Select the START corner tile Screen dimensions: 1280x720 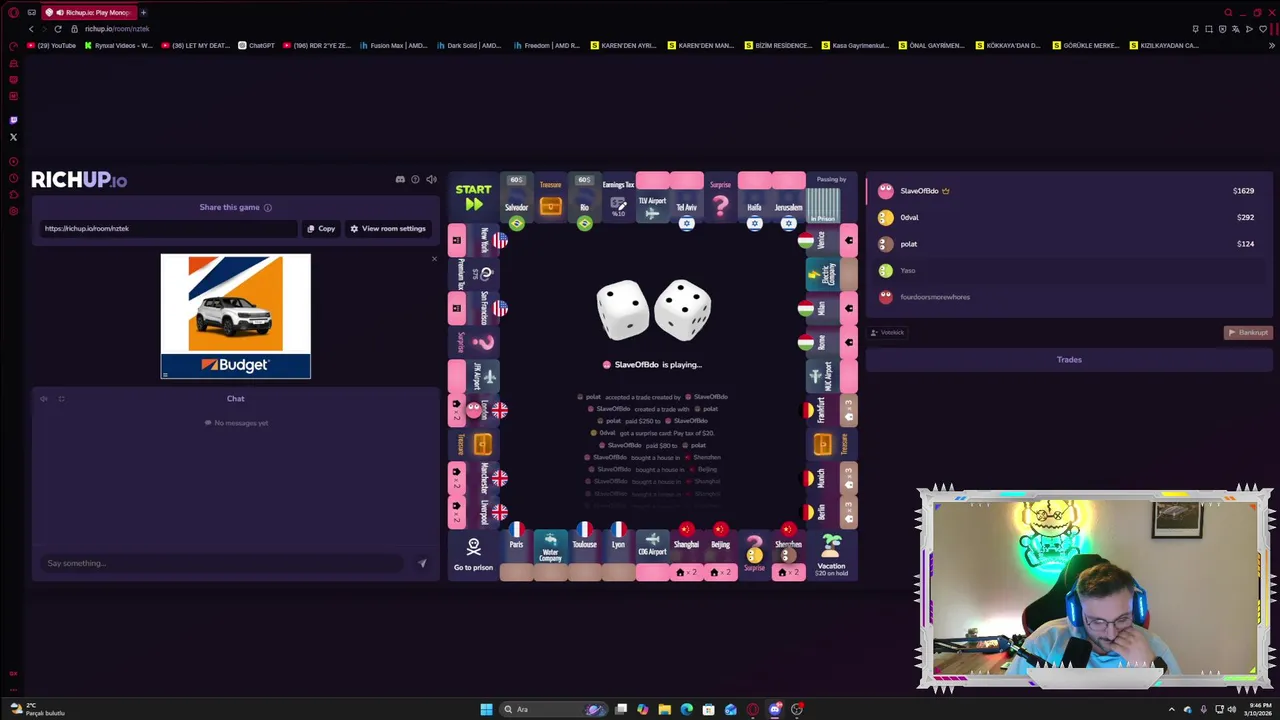(x=473, y=198)
